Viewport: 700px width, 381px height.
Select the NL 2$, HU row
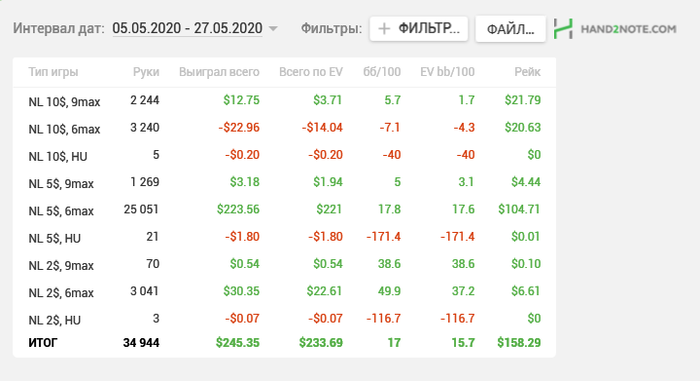point(284,318)
